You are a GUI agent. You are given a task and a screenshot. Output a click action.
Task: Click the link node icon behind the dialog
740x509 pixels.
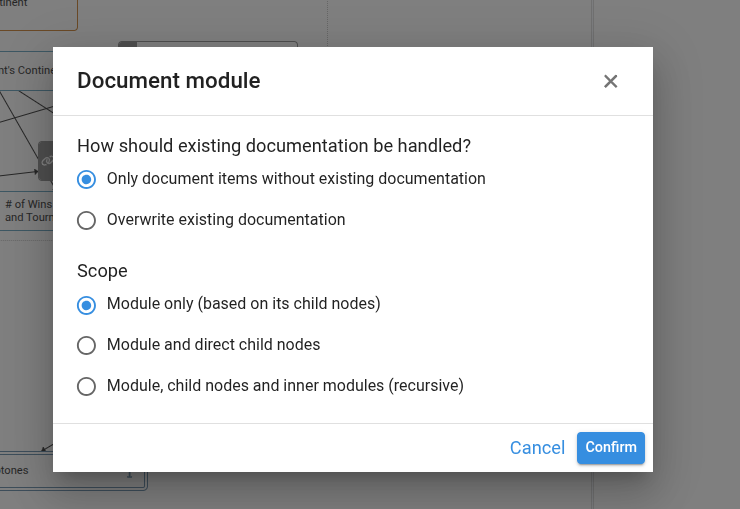[x=46, y=161]
